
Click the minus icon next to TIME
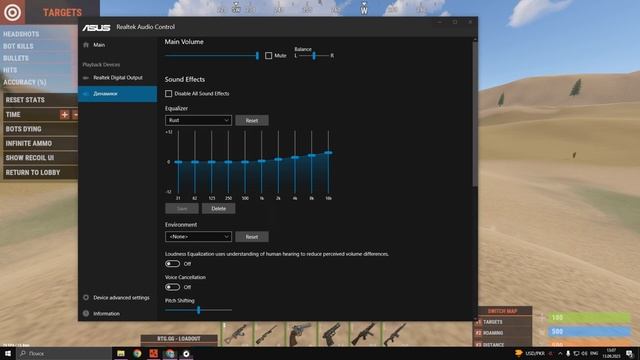point(75,115)
